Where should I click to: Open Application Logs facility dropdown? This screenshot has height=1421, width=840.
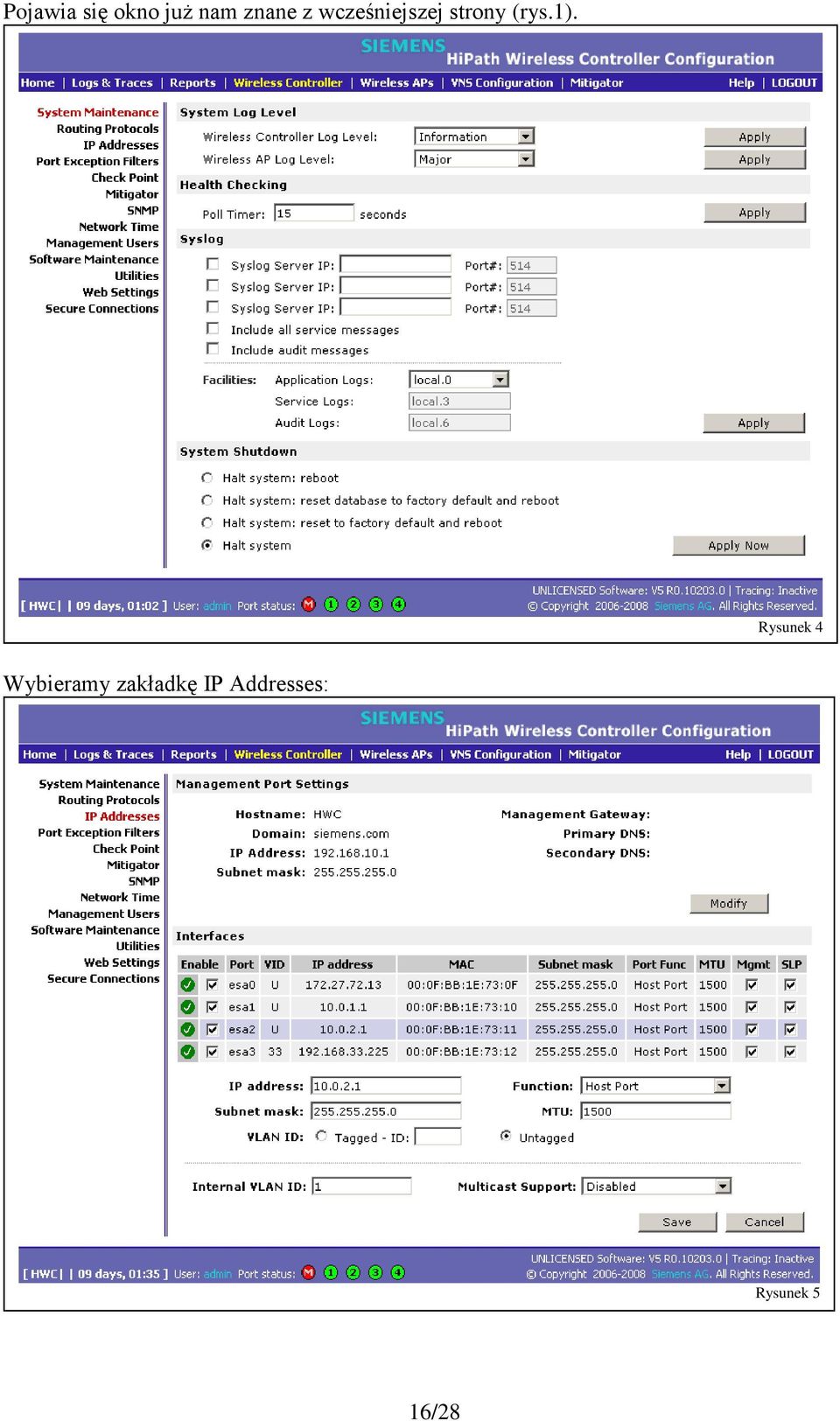tap(459, 380)
